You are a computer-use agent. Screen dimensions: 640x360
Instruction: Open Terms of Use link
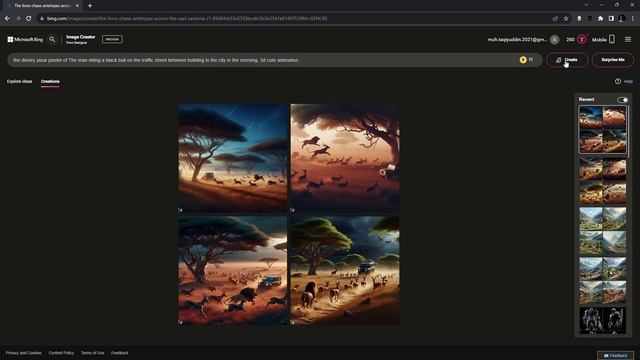[93, 353]
